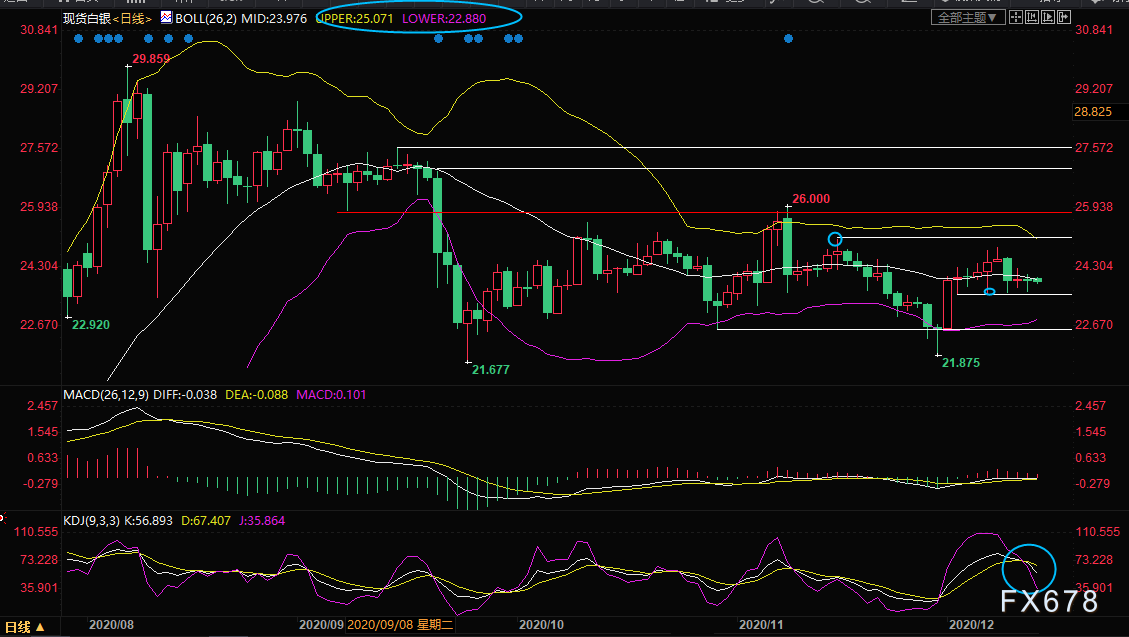Click the chart playback icon
The image size is (1129, 637).
tap(1048, 17)
